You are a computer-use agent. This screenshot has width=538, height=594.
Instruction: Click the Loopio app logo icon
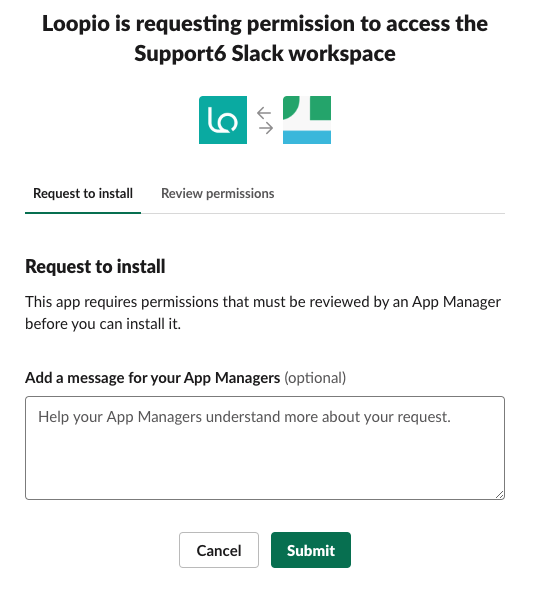[223, 120]
